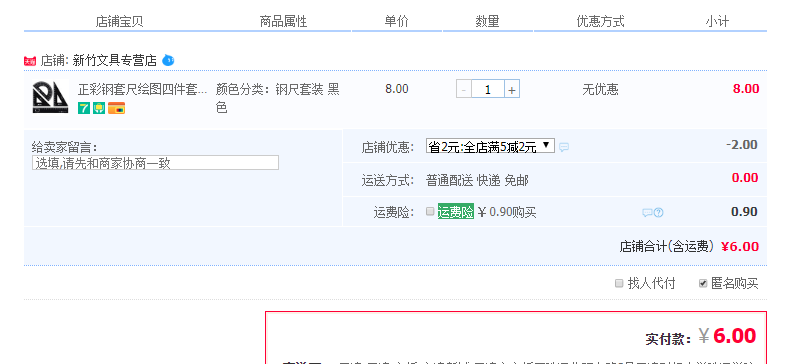Screen dimensions: 785x364
Task: Click the -2.00 discount amount
Action: point(742,145)
